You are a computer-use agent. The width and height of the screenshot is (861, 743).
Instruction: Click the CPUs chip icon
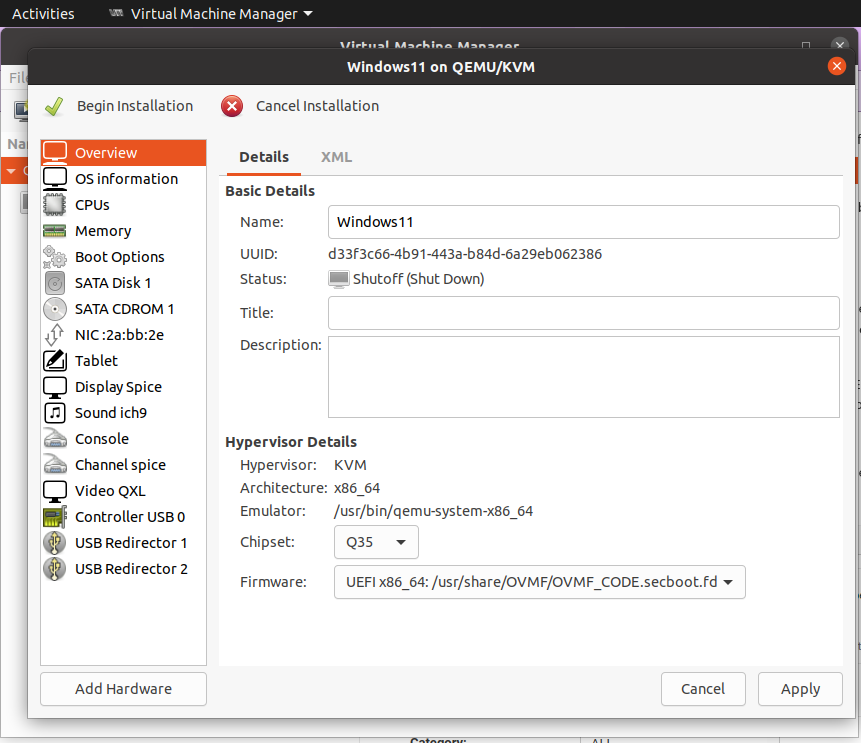click(x=55, y=205)
